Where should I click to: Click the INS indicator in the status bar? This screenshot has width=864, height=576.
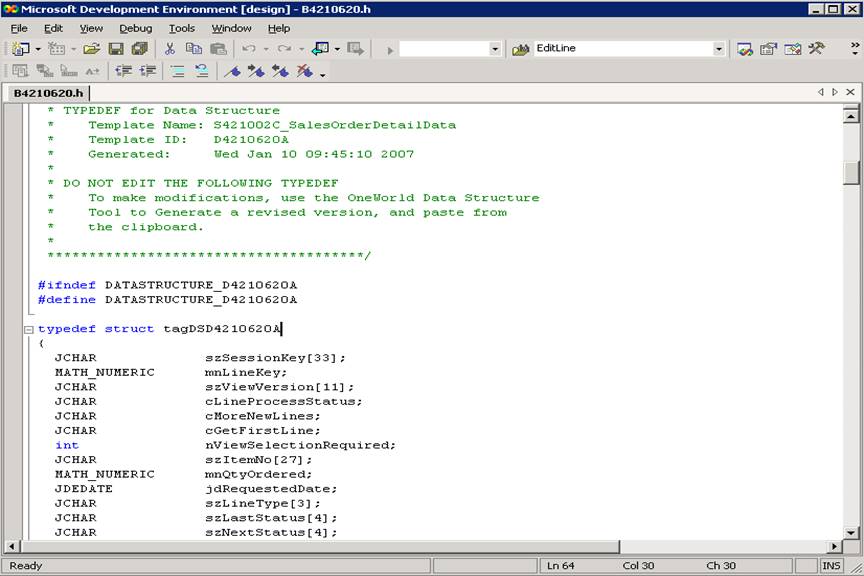(x=831, y=566)
